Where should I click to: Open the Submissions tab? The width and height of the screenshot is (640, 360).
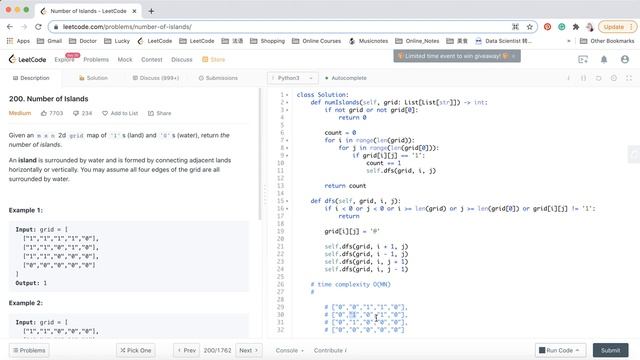coord(218,78)
